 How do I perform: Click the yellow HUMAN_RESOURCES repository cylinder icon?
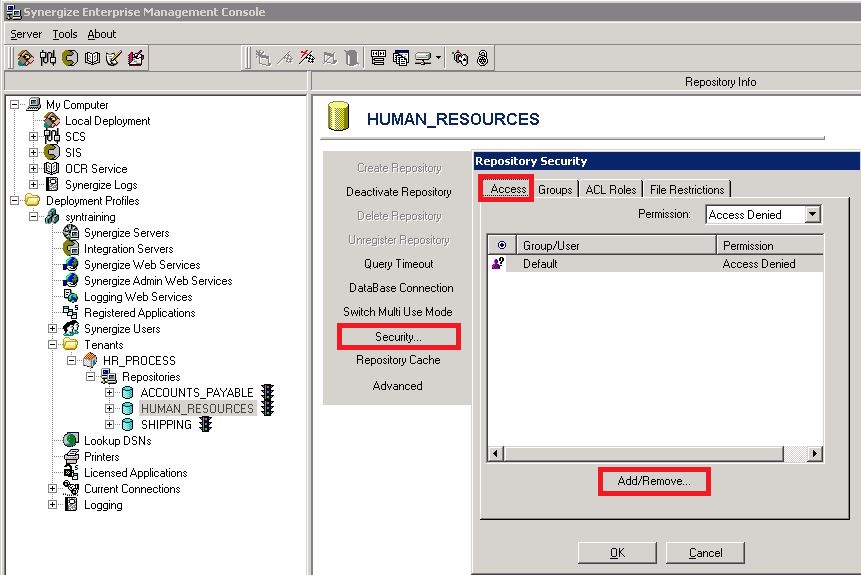click(x=338, y=116)
